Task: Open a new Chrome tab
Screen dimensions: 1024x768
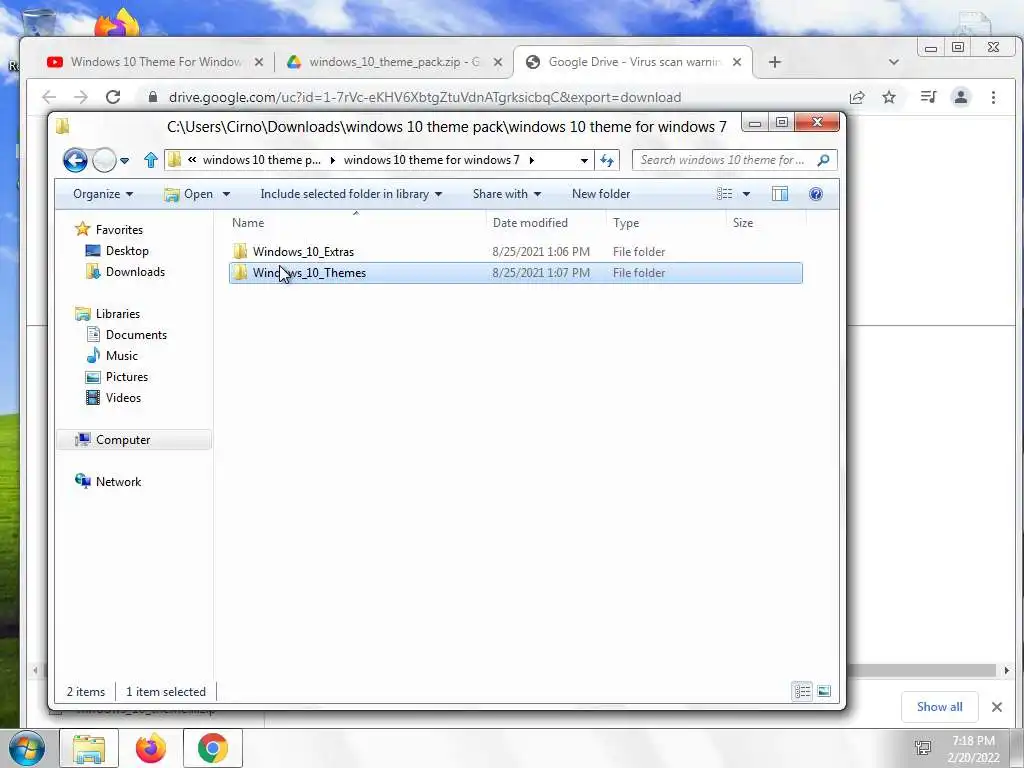Action: (775, 62)
